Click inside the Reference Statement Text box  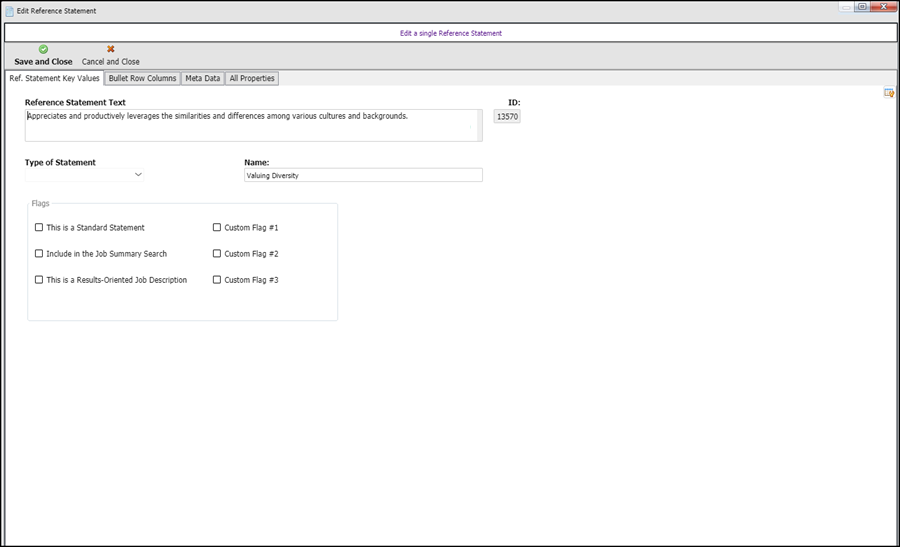tap(253, 125)
